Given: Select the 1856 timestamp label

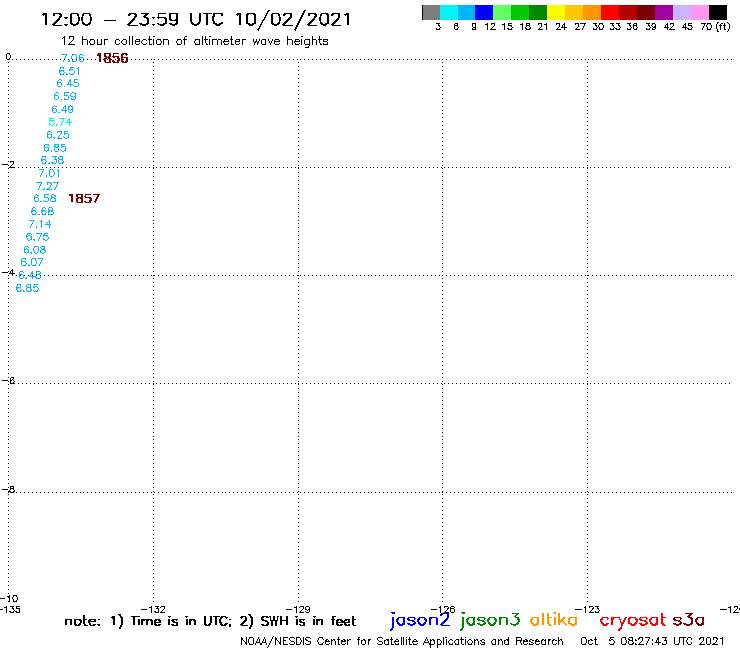Looking at the screenshot, I should coord(112,58).
